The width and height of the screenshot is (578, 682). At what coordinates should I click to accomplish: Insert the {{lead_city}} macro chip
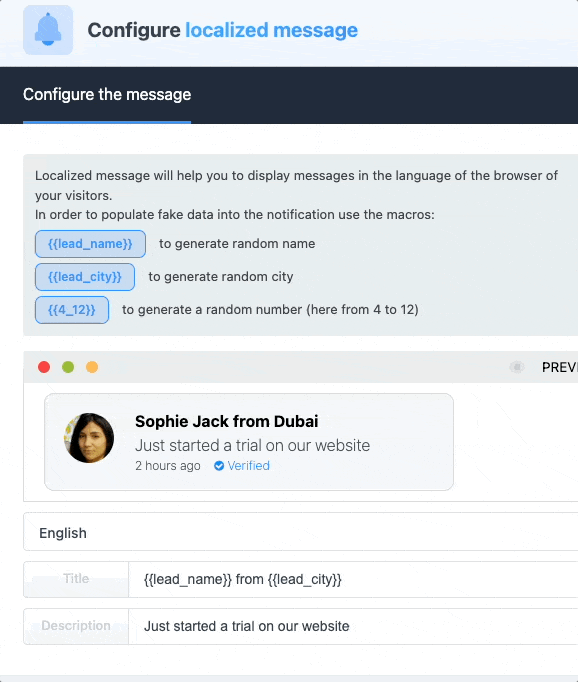click(85, 277)
